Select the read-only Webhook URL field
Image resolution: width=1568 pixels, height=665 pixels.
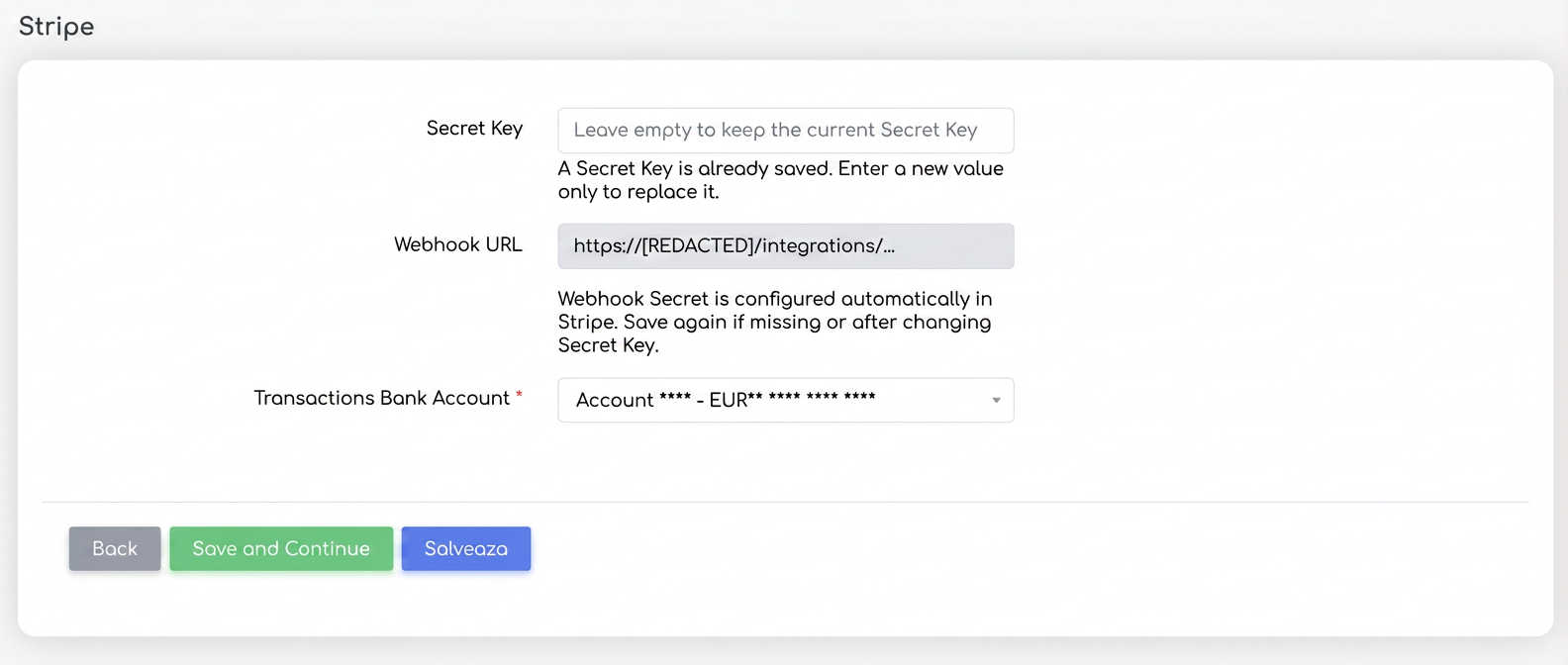coord(785,246)
